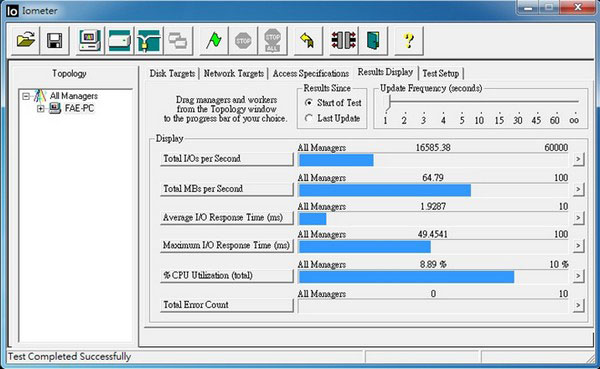Click the Stop All tests icon

(272, 40)
